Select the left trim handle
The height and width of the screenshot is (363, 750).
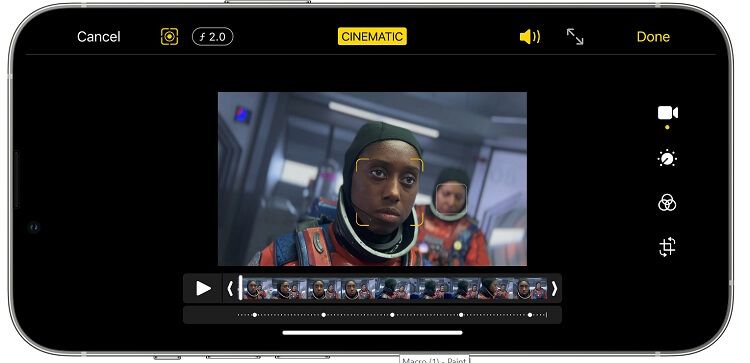coord(230,288)
